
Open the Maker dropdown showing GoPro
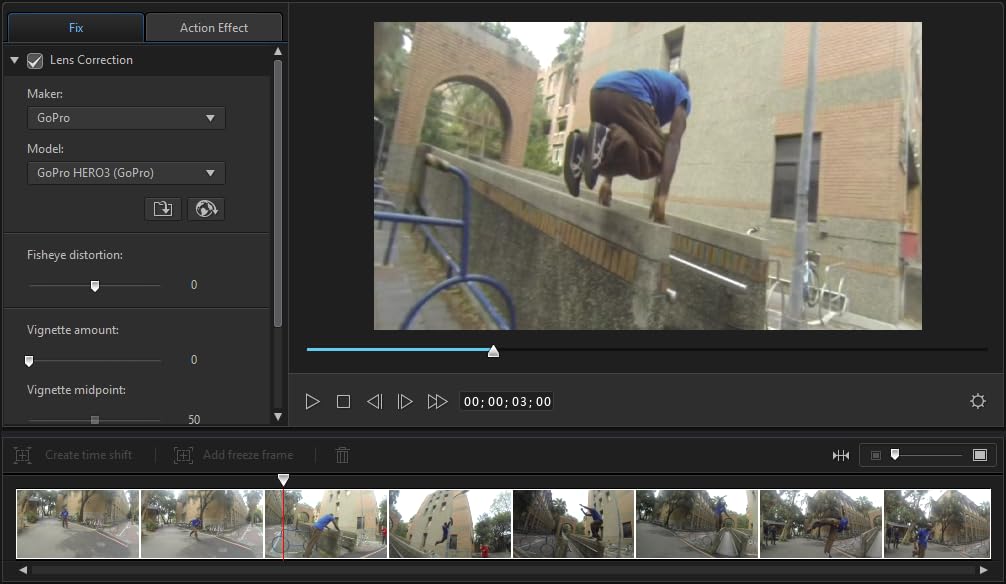[x=126, y=118]
